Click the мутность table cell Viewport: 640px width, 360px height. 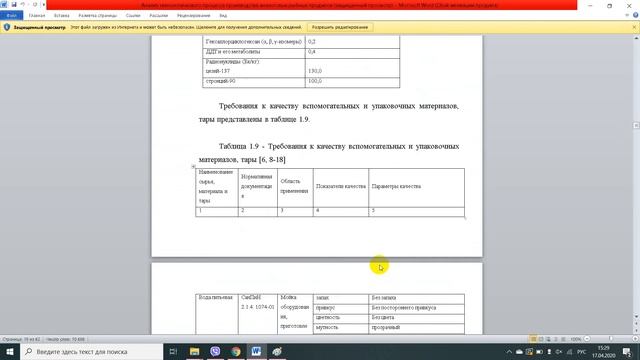pos(341,328)
